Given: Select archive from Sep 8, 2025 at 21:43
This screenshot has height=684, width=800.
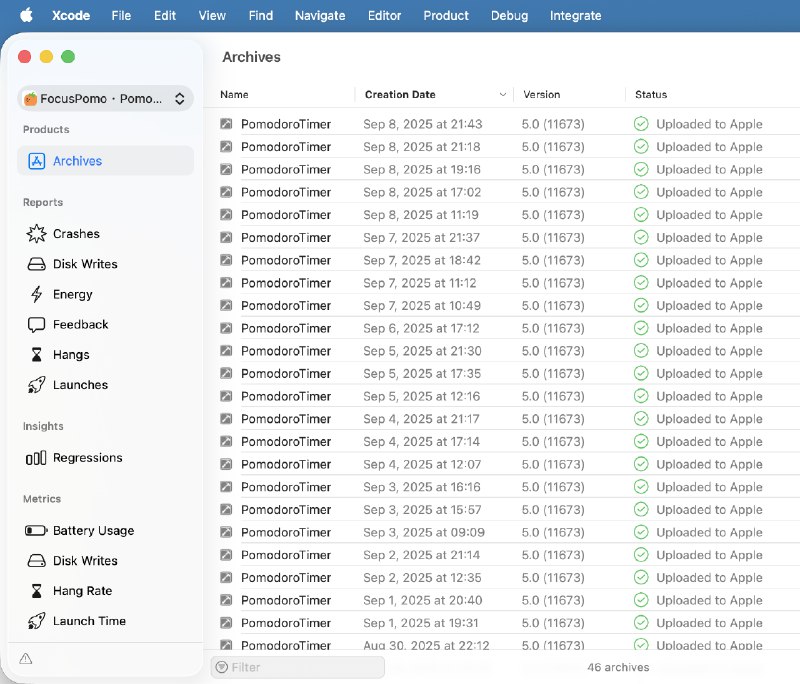Looking at the screenshot, I should click(422, 124).
